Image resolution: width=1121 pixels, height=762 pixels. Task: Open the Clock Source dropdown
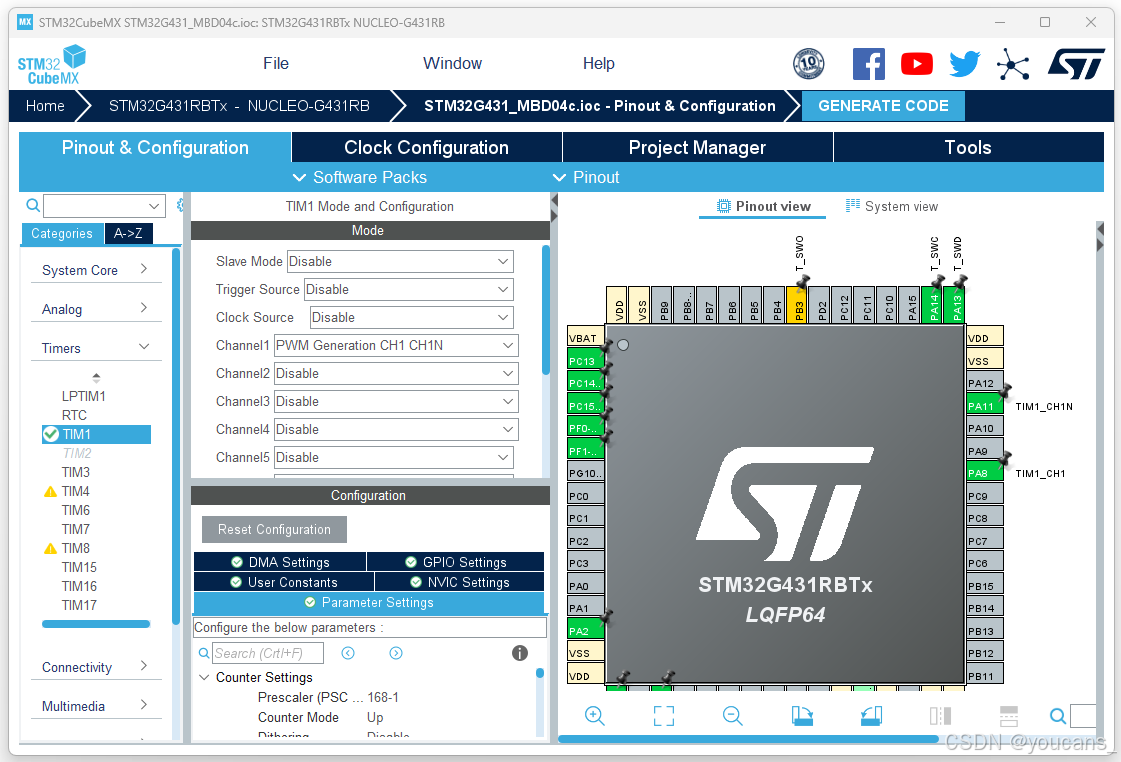click(x=412, y=317)
